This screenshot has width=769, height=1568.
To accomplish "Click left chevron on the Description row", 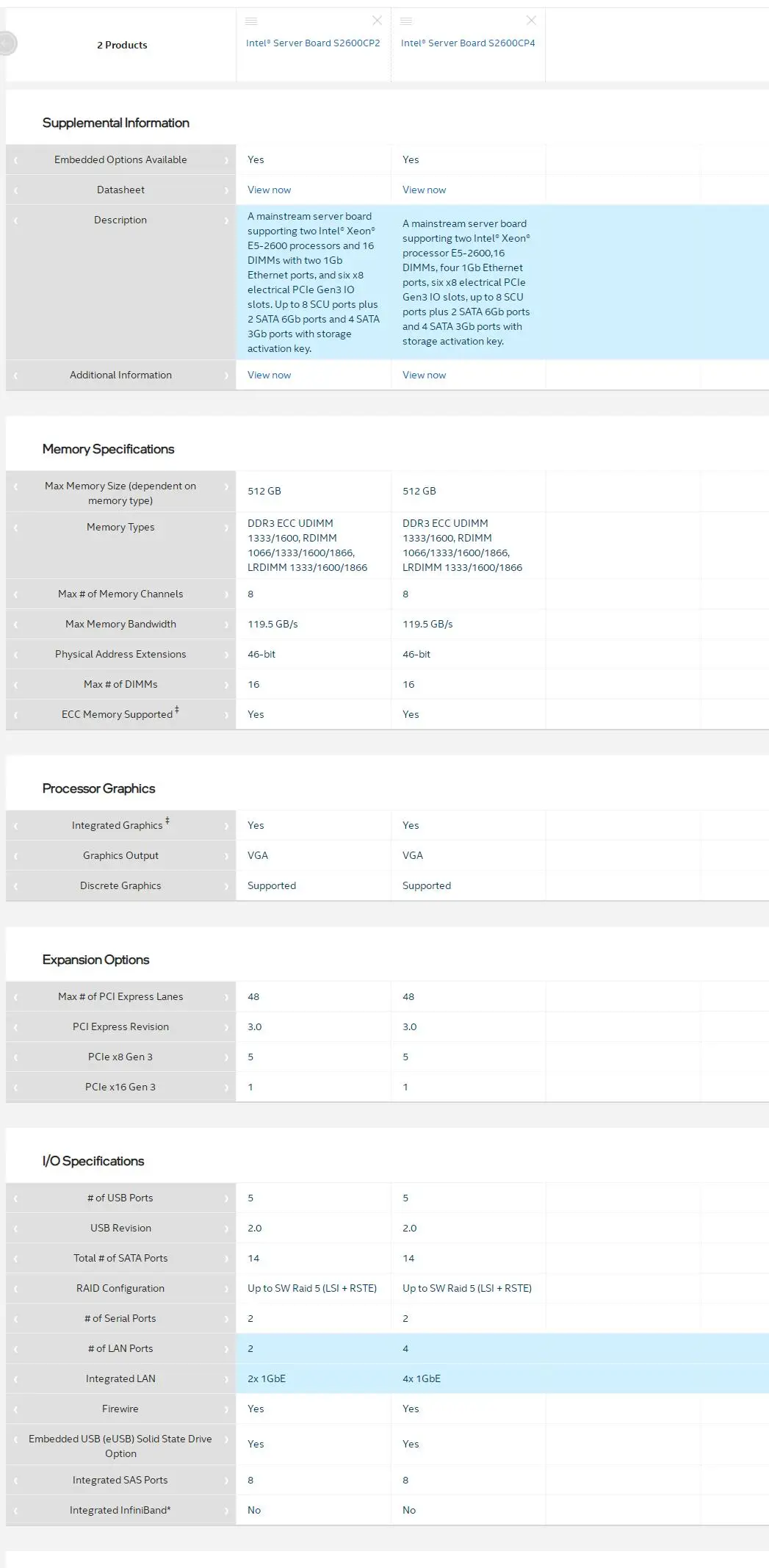I will 15,220.
